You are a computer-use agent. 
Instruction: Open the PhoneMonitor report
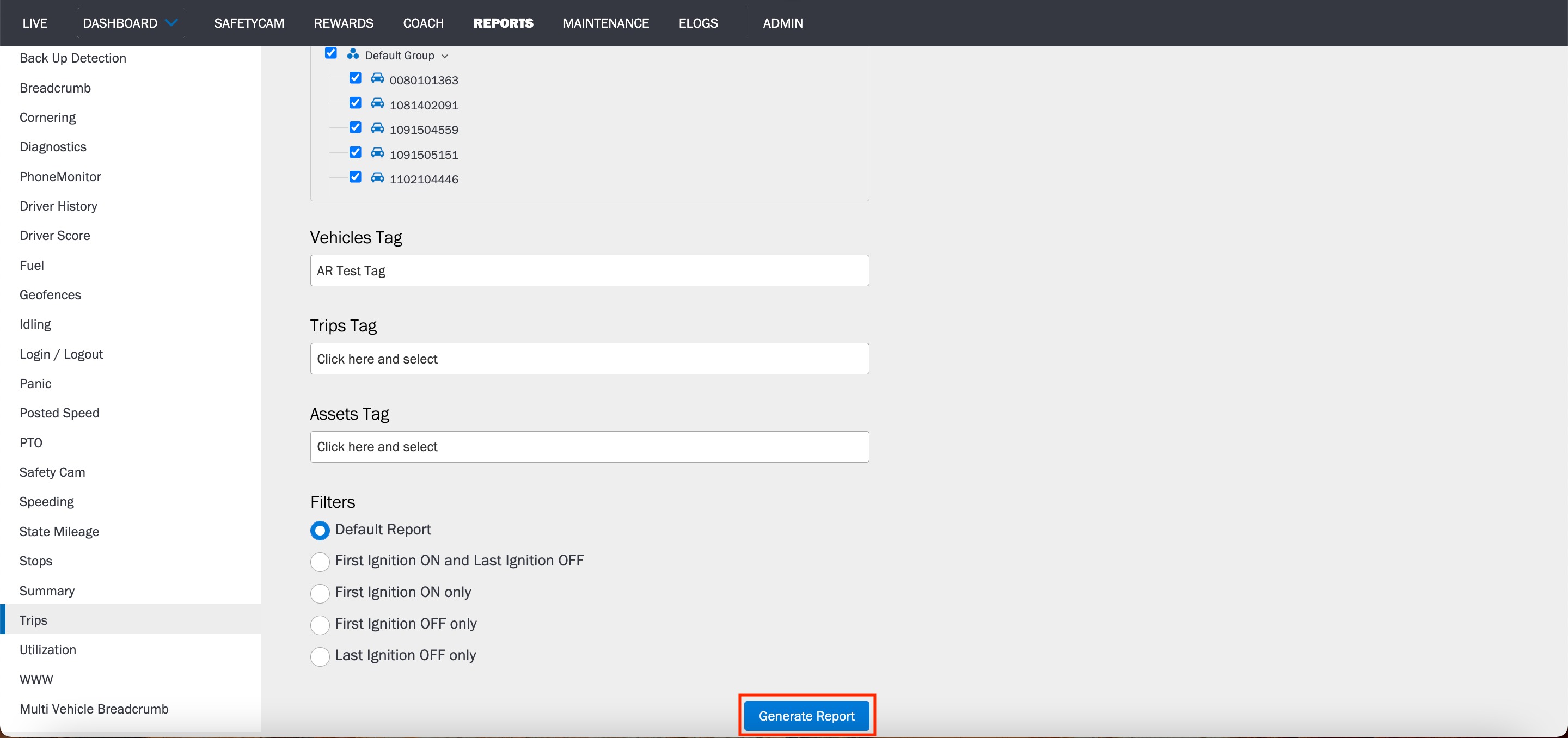click(x=60, y=177)
